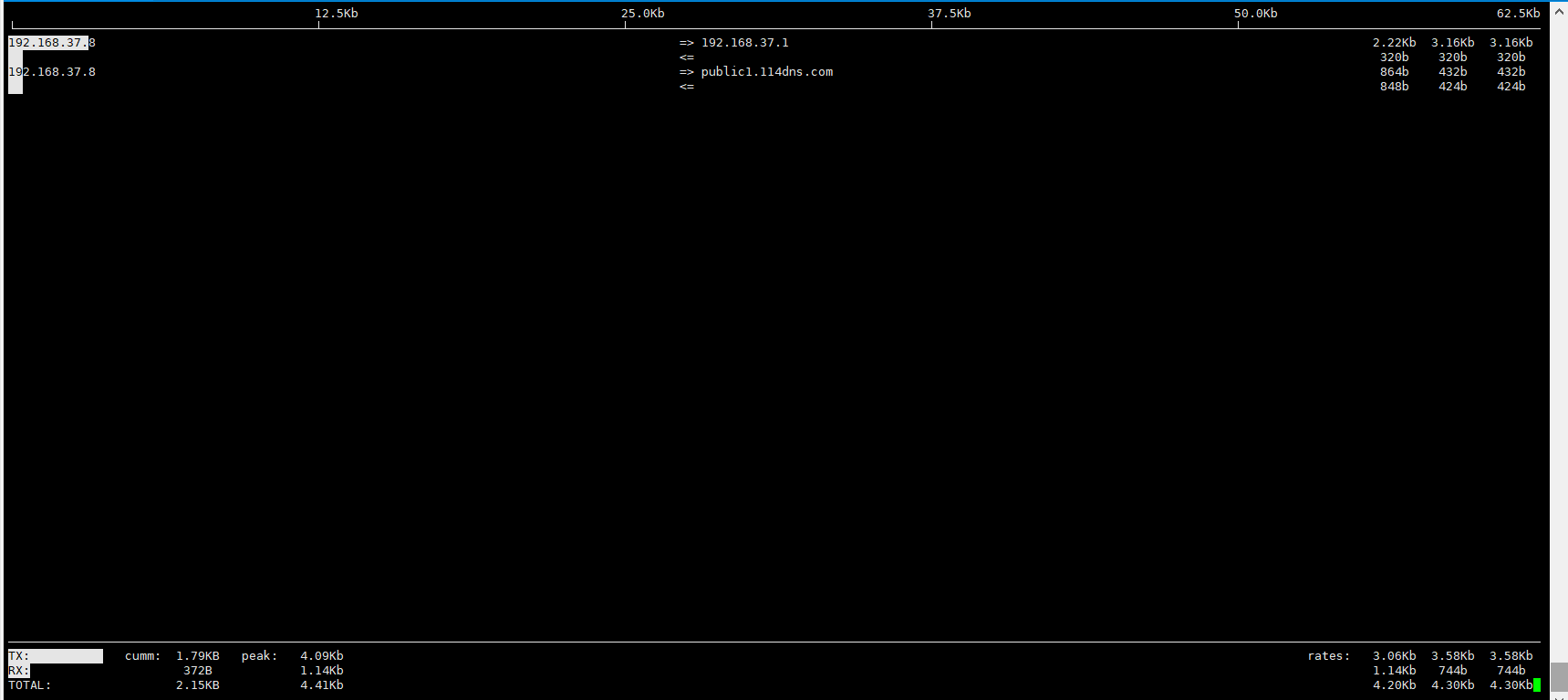Click the 62.5Kb scale label

point(1519,14)
